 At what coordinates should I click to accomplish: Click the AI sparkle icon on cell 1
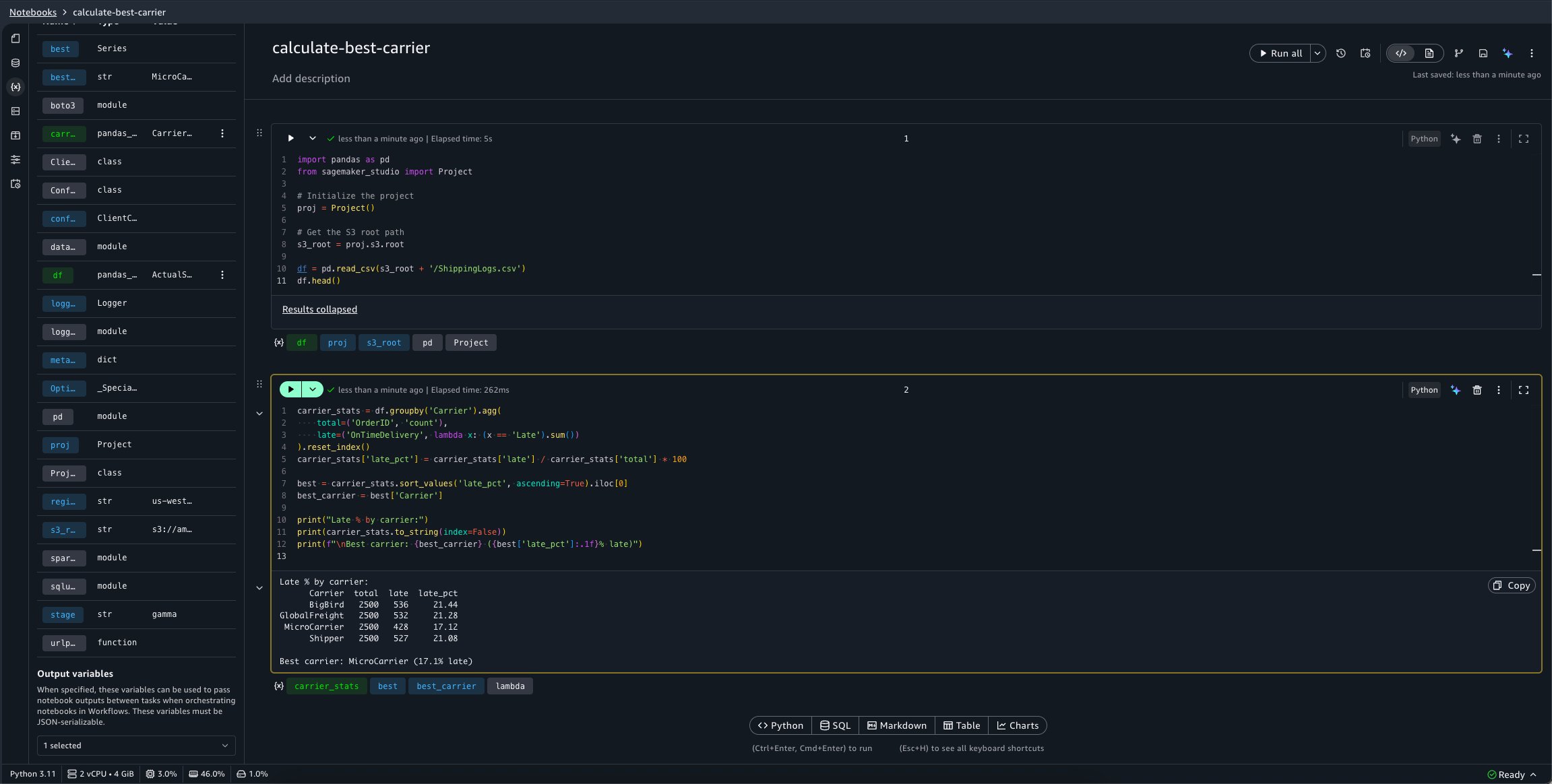[1456, 139]
